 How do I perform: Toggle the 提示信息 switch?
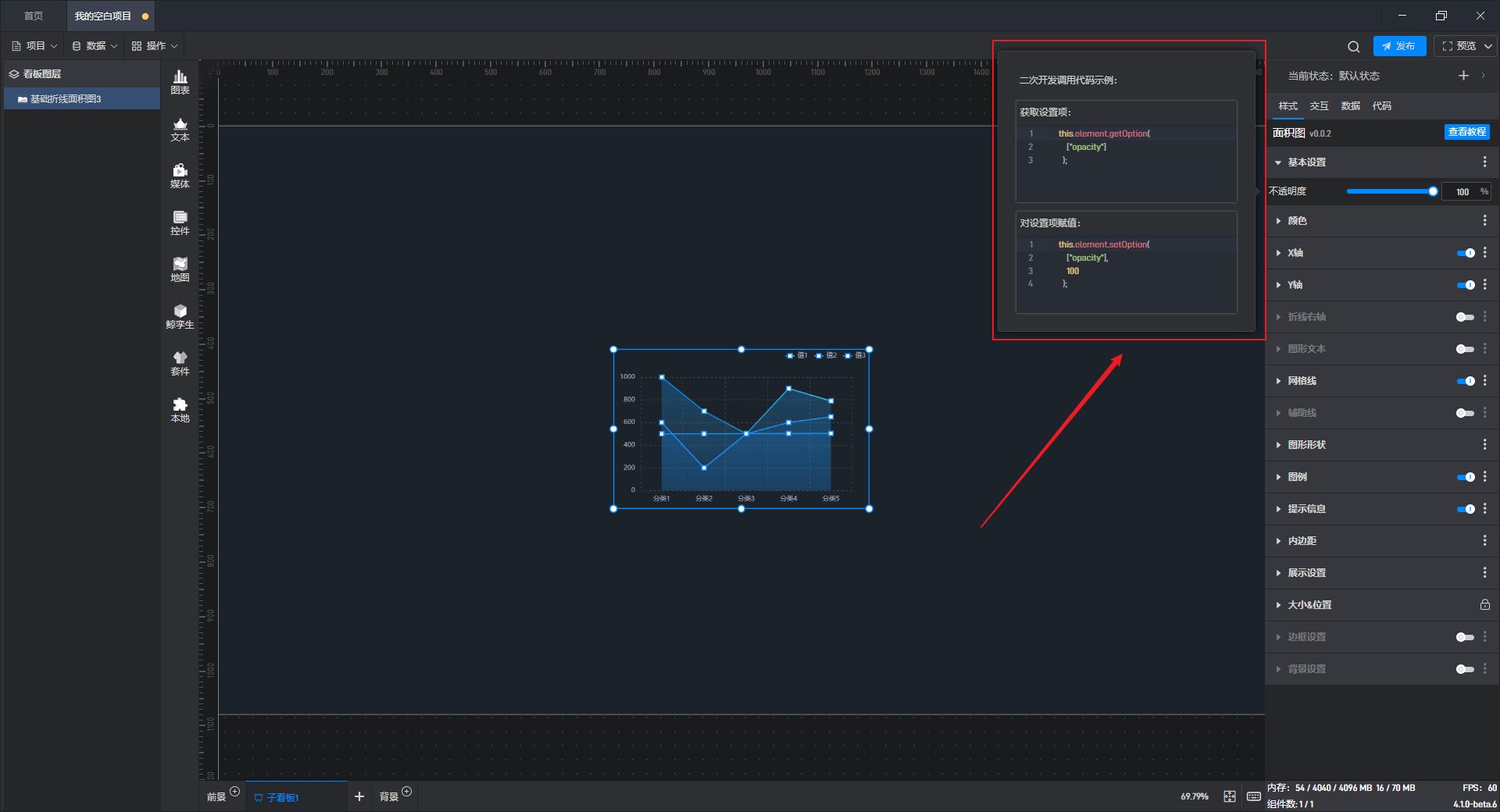[1466, 509]
